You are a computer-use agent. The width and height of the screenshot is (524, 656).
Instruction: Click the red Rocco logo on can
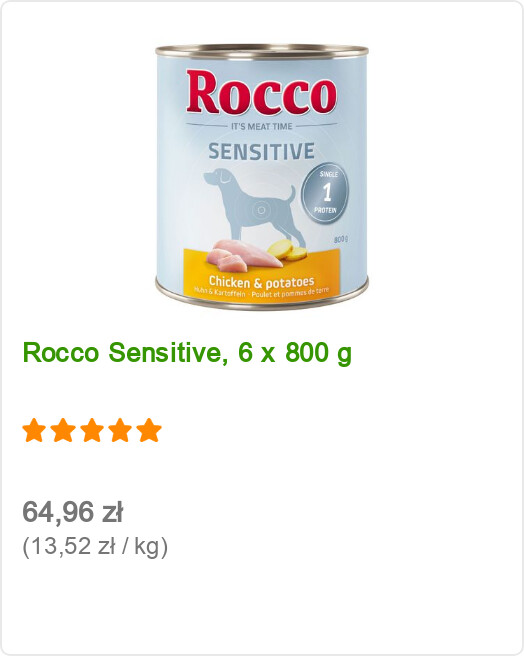click(261, 92)
